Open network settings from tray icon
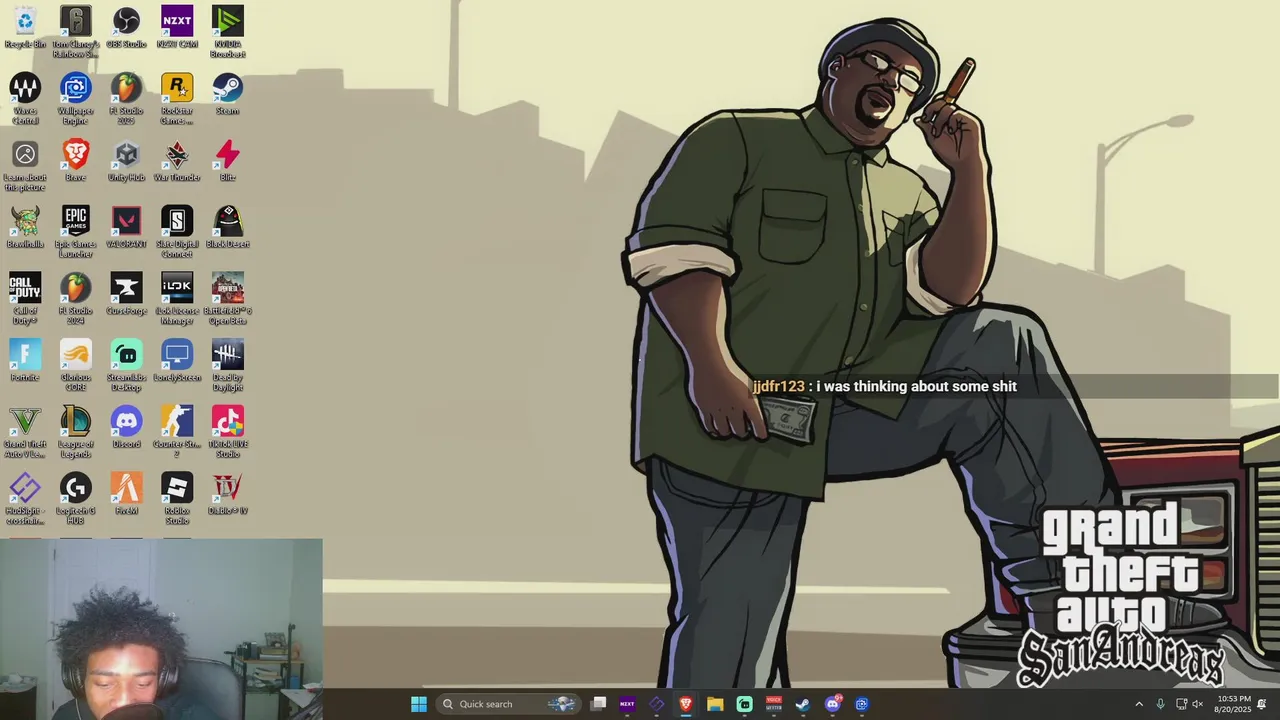 click(1181, 704)
